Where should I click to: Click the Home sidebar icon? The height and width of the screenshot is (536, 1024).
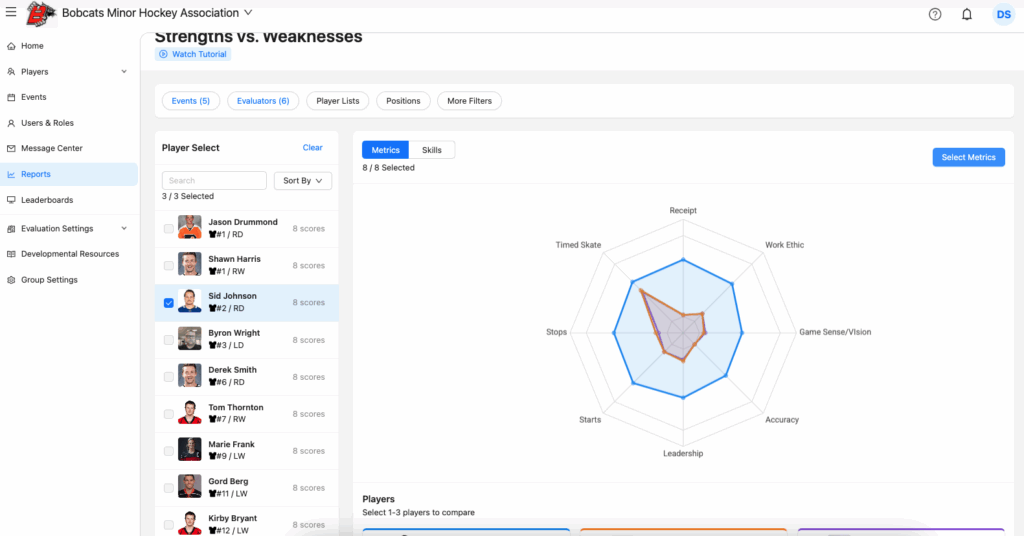click(x=11, y=46)
